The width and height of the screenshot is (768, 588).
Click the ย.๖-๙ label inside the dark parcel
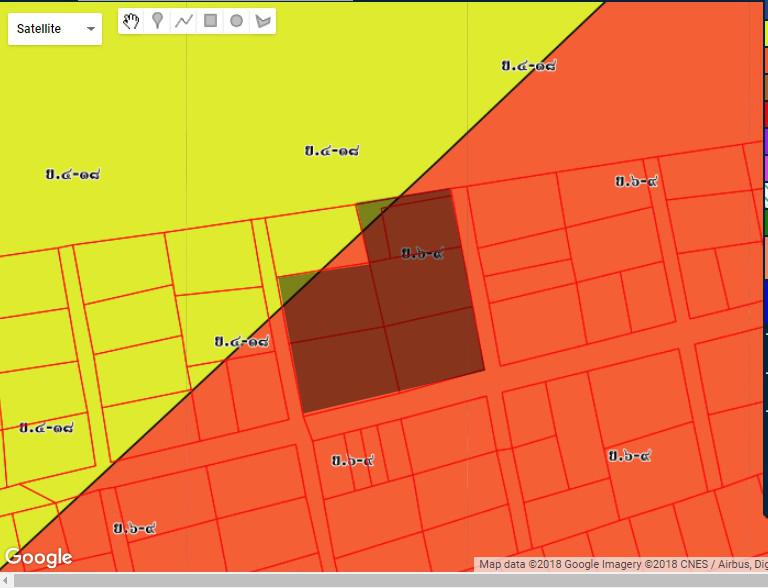(x=423, y=254)
